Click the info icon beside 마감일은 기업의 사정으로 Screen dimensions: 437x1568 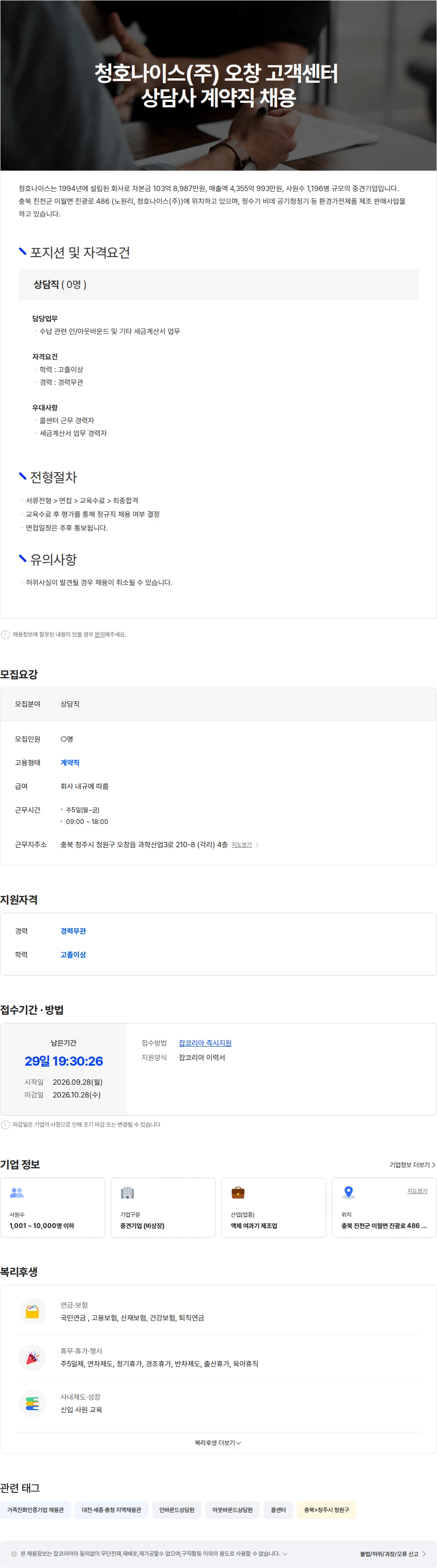click(5, 1124)
